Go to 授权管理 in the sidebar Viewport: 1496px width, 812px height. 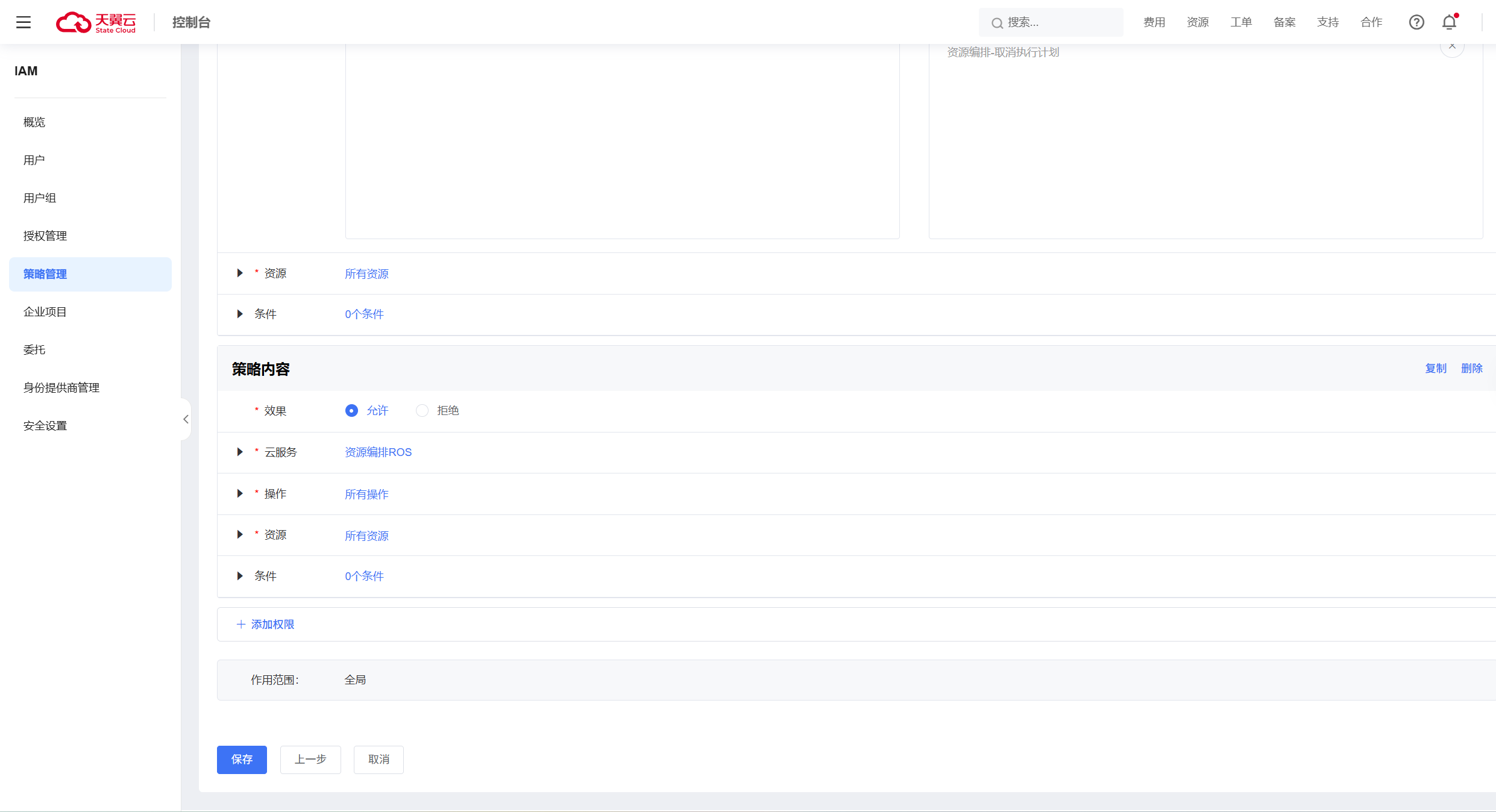coord(45,236)
